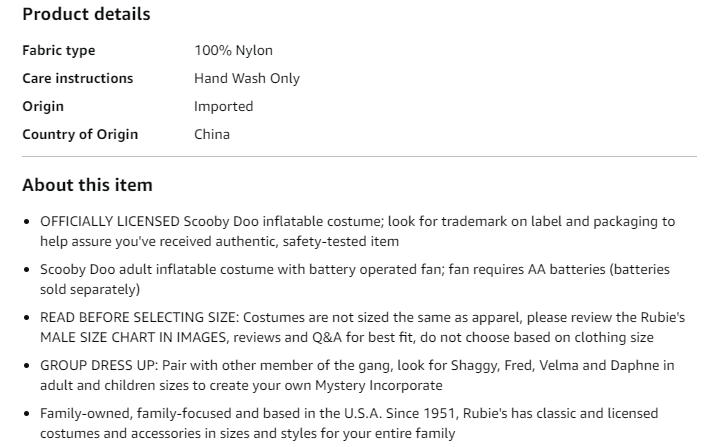Click the "sold separately)" text line

[90, 290]
